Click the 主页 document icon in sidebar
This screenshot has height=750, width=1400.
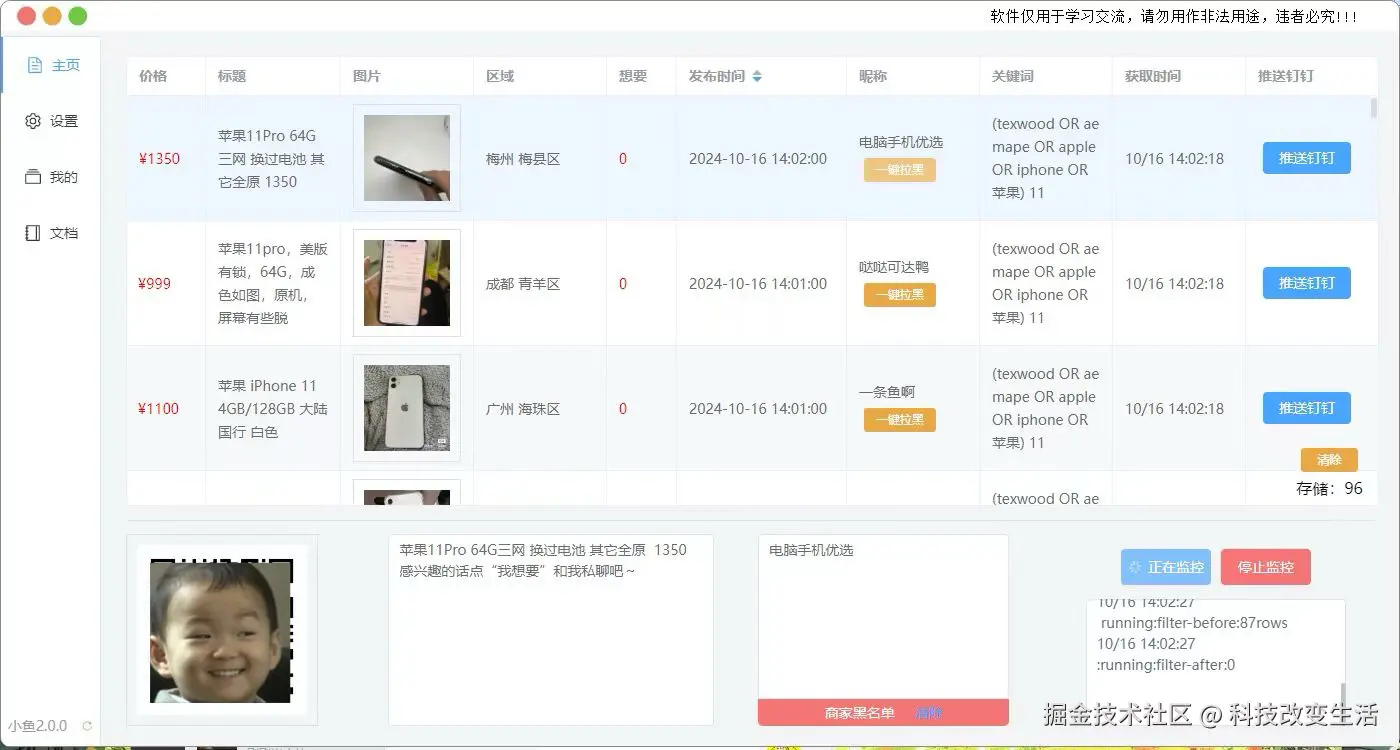(x=32, y=64)
